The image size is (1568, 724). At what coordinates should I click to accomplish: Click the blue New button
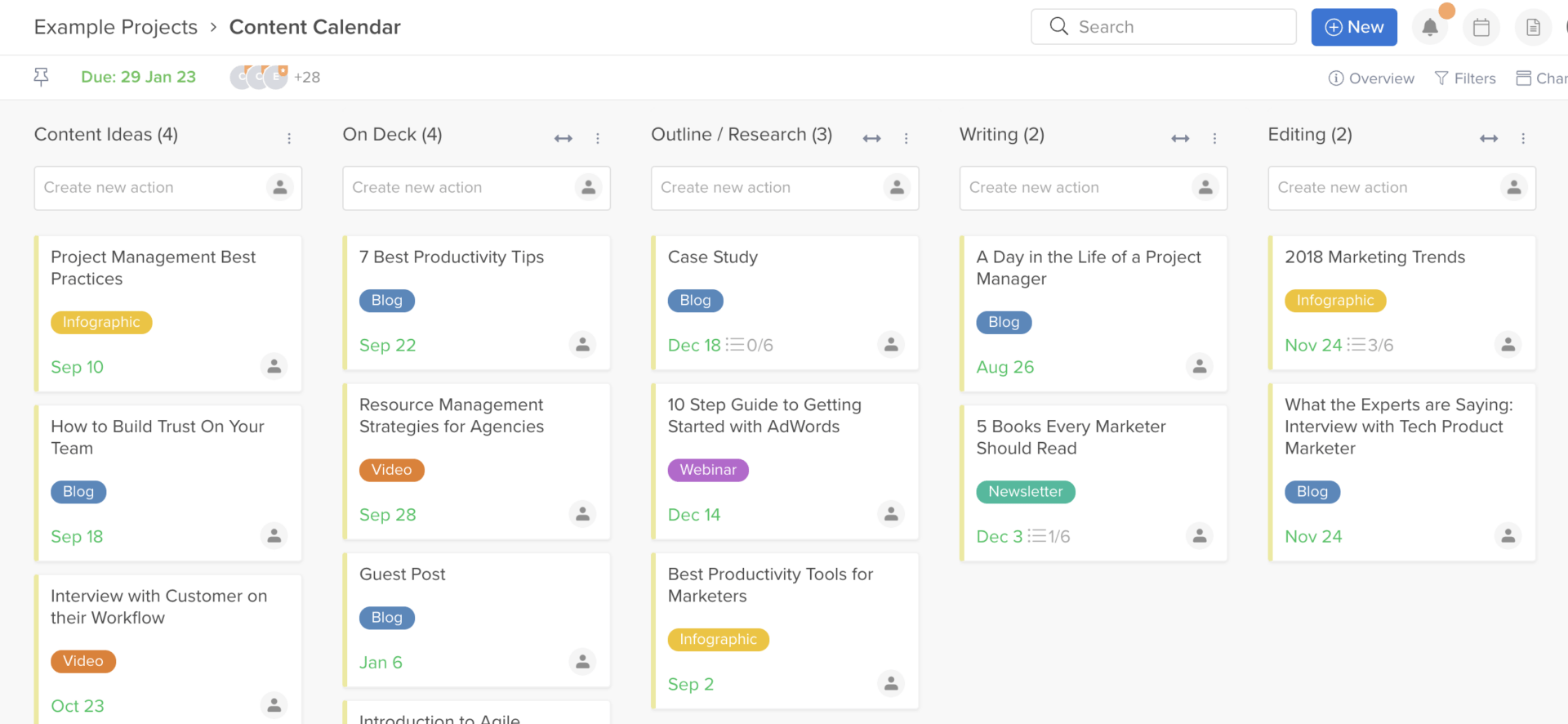(x=1353, y=28)
